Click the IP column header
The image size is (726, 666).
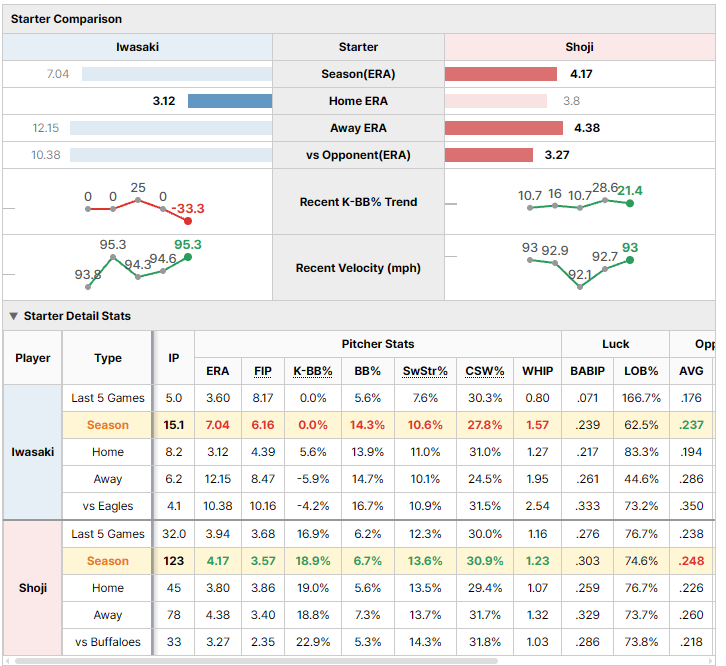coord(174,358)
